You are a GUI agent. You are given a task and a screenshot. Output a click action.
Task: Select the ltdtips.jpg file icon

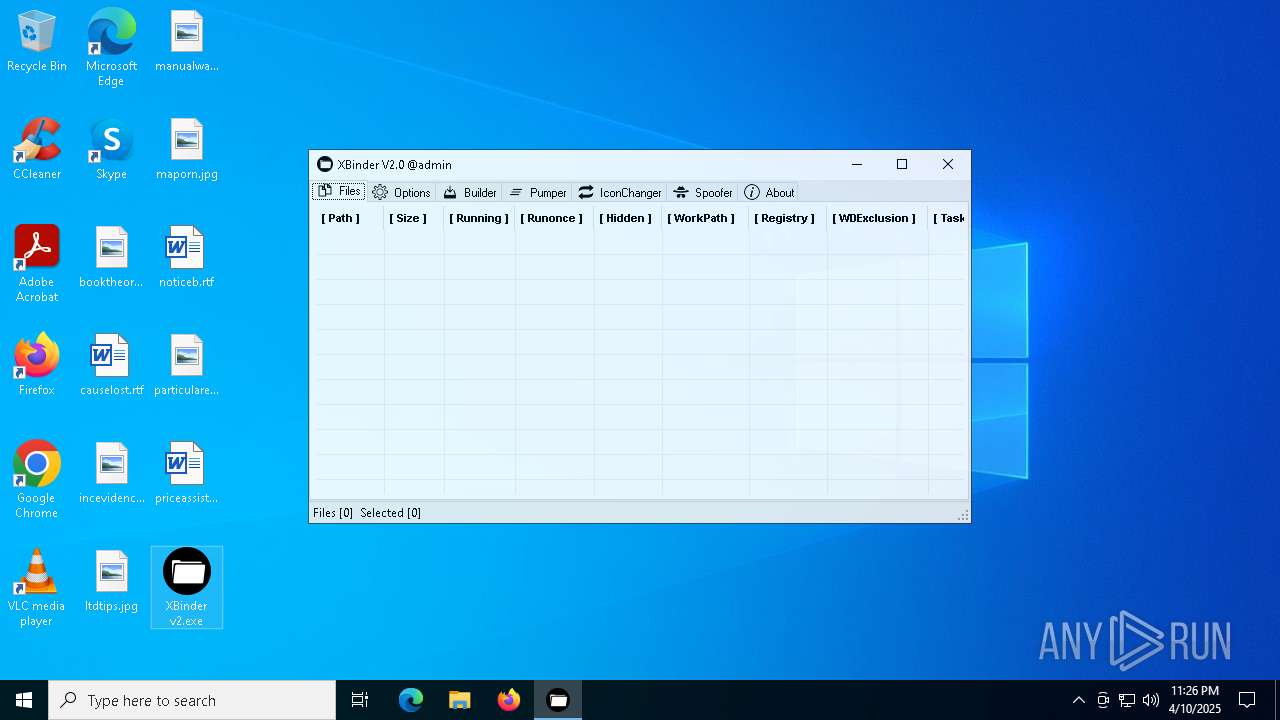point(112,582)
